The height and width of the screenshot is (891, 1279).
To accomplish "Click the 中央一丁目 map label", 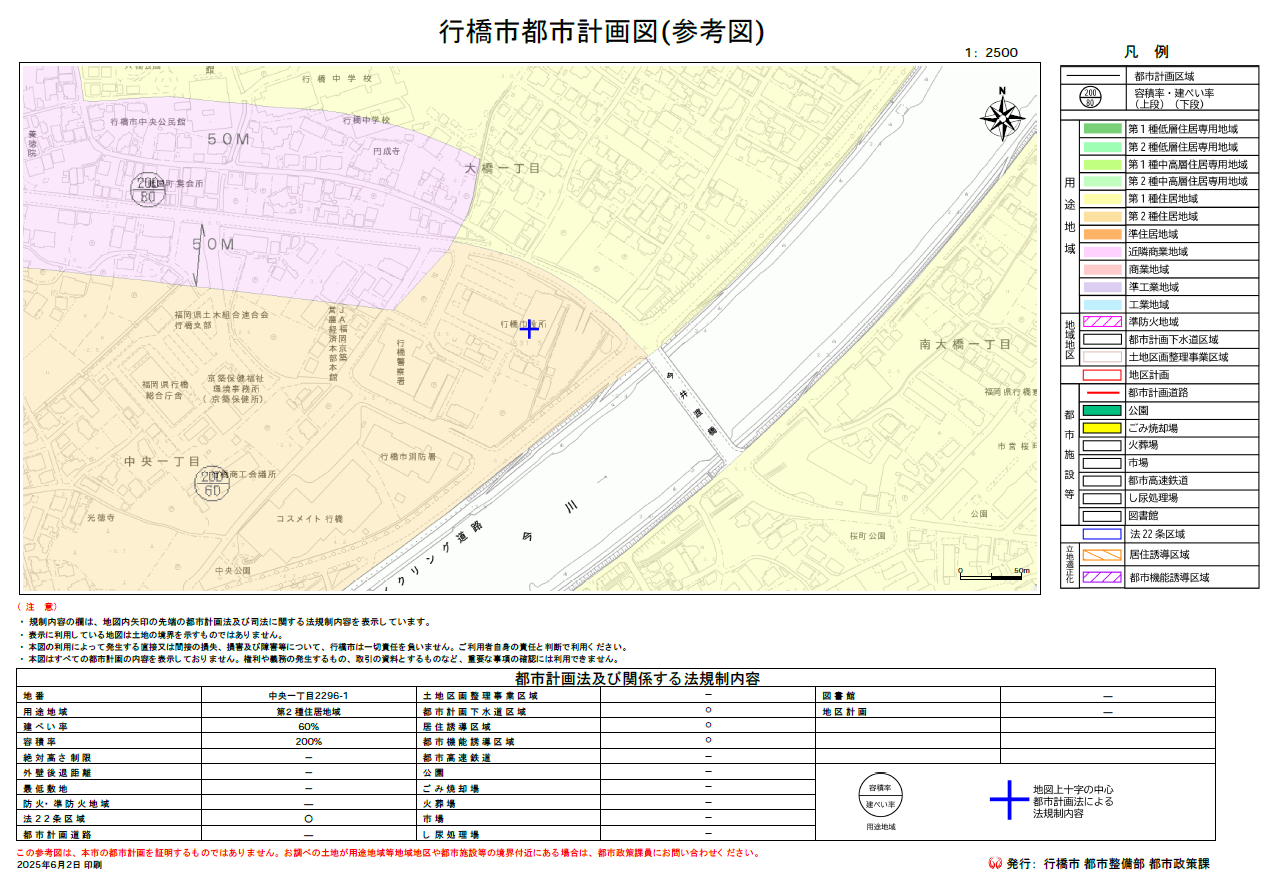I will click(x=162, y=461).
